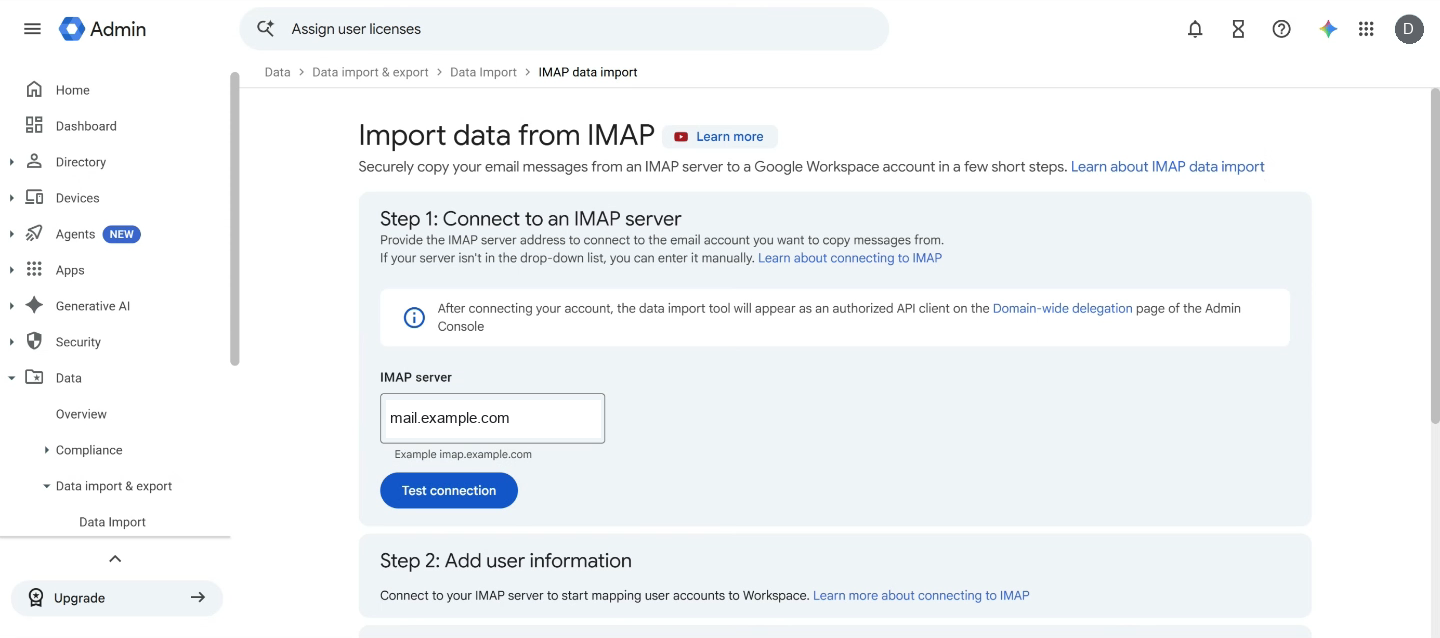Click the search sparkle icon in search bar

click(x=265, y=29)
